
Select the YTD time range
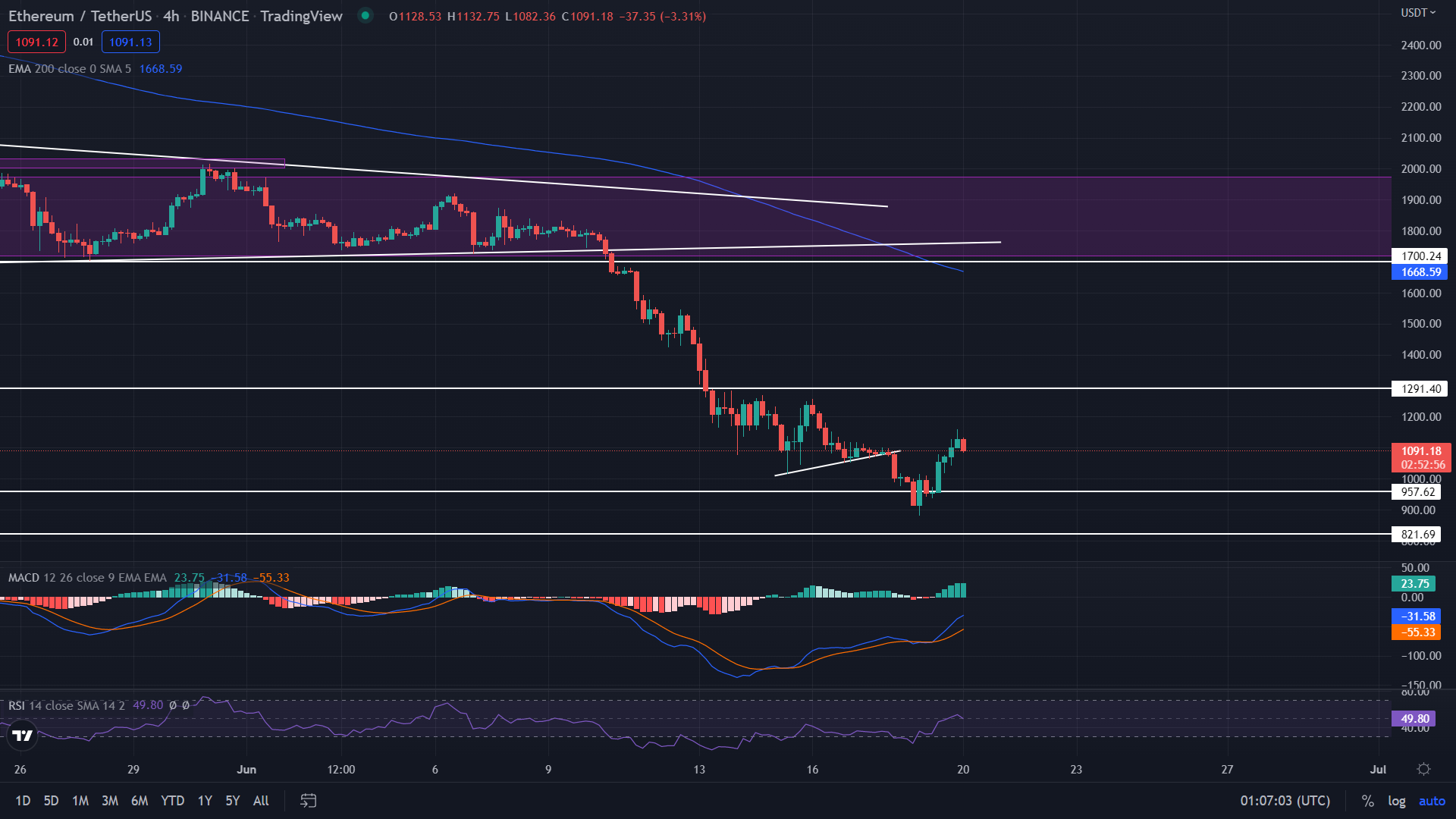pyautogui.click(x=172, y=801)
